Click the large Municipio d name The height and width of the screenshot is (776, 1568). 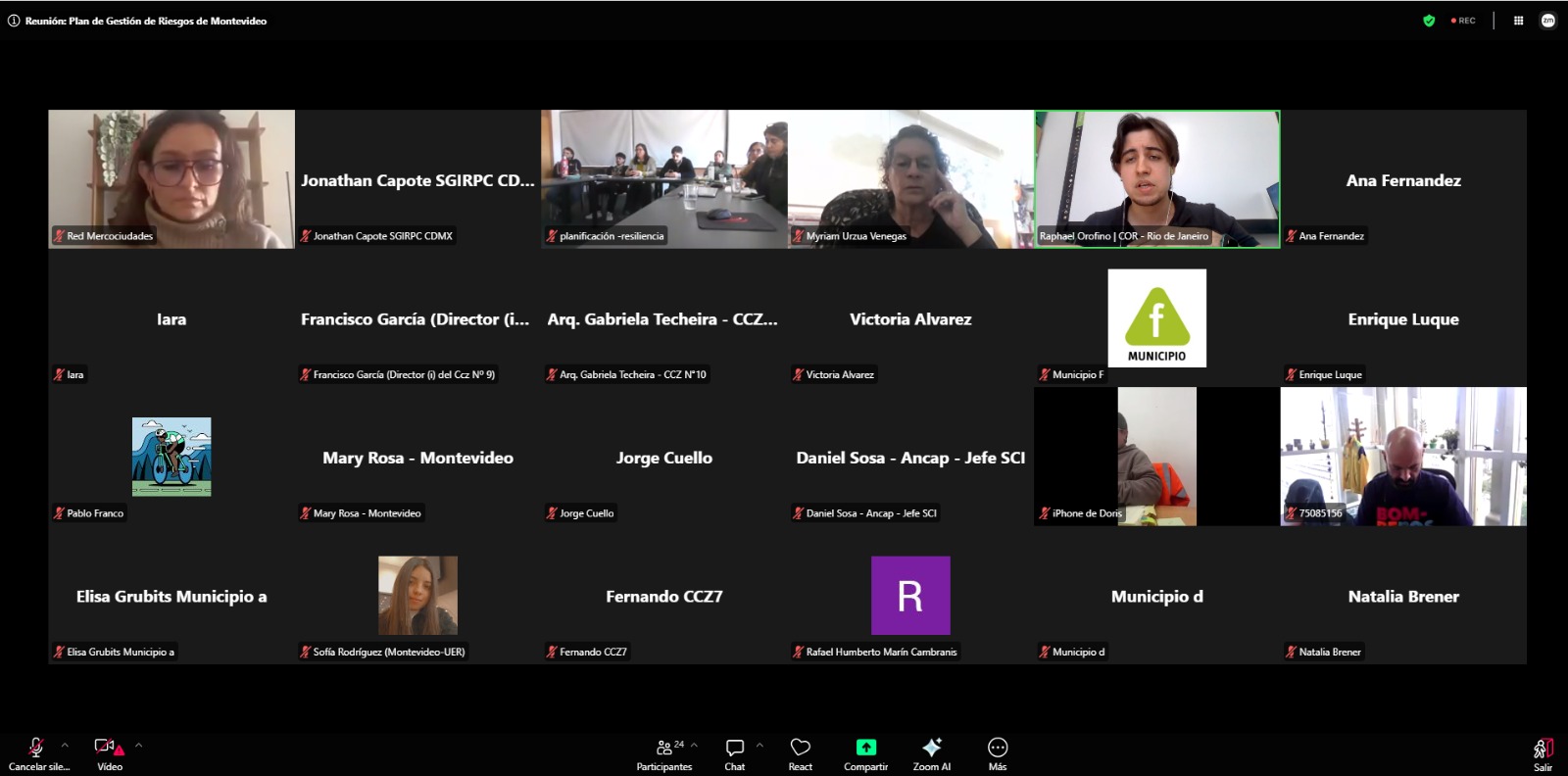(1157, 597)
